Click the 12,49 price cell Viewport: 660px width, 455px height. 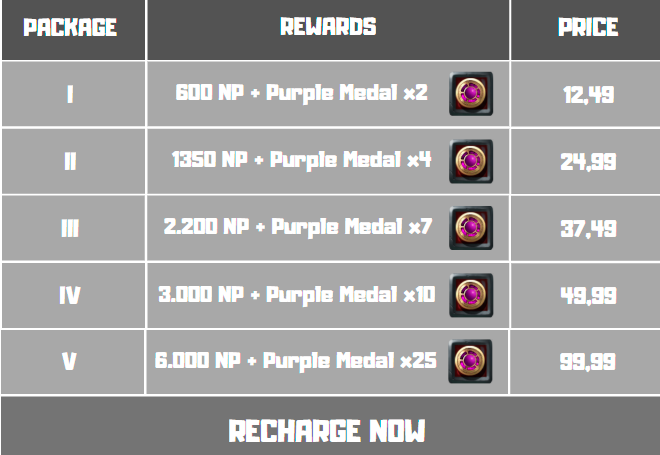pos(587,95)
